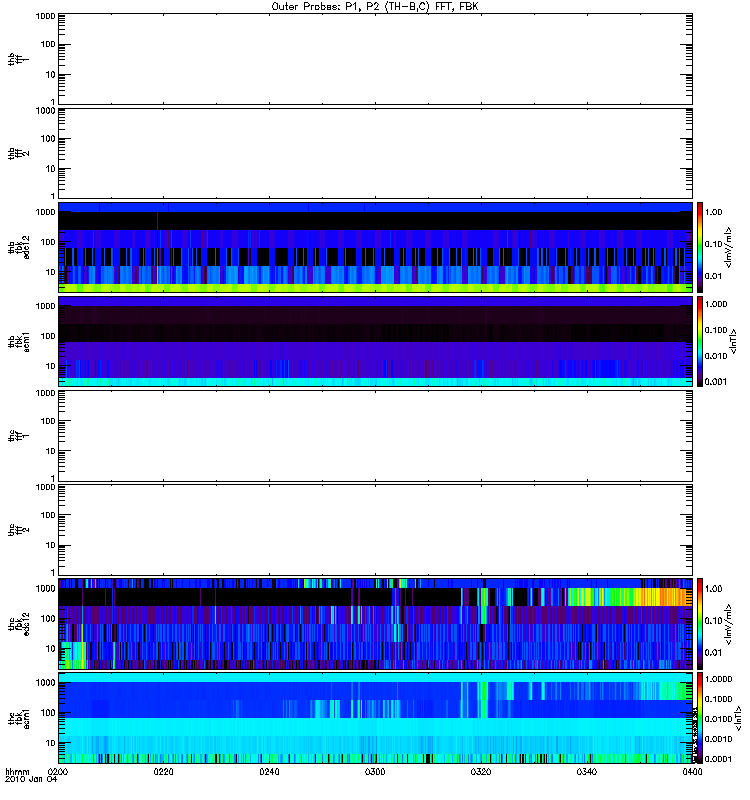The image size is (750, 800).
Task: Click the "hhmm" axis unit label
Action: coord(17,771)
